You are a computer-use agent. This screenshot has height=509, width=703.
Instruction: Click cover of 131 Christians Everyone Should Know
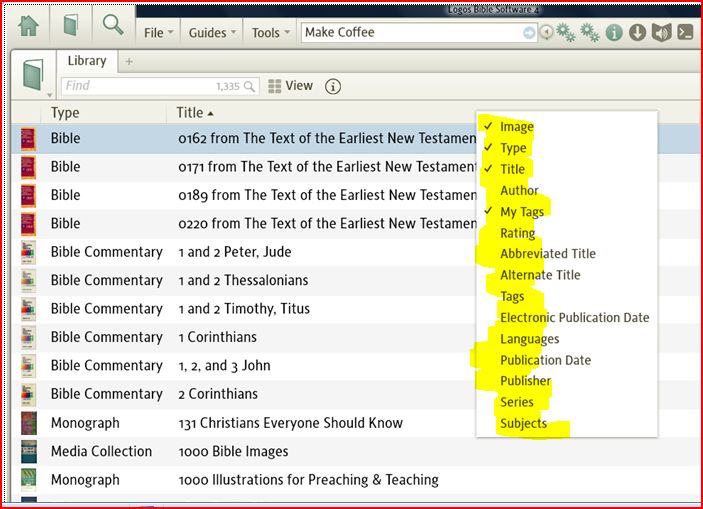pos(29,423)
